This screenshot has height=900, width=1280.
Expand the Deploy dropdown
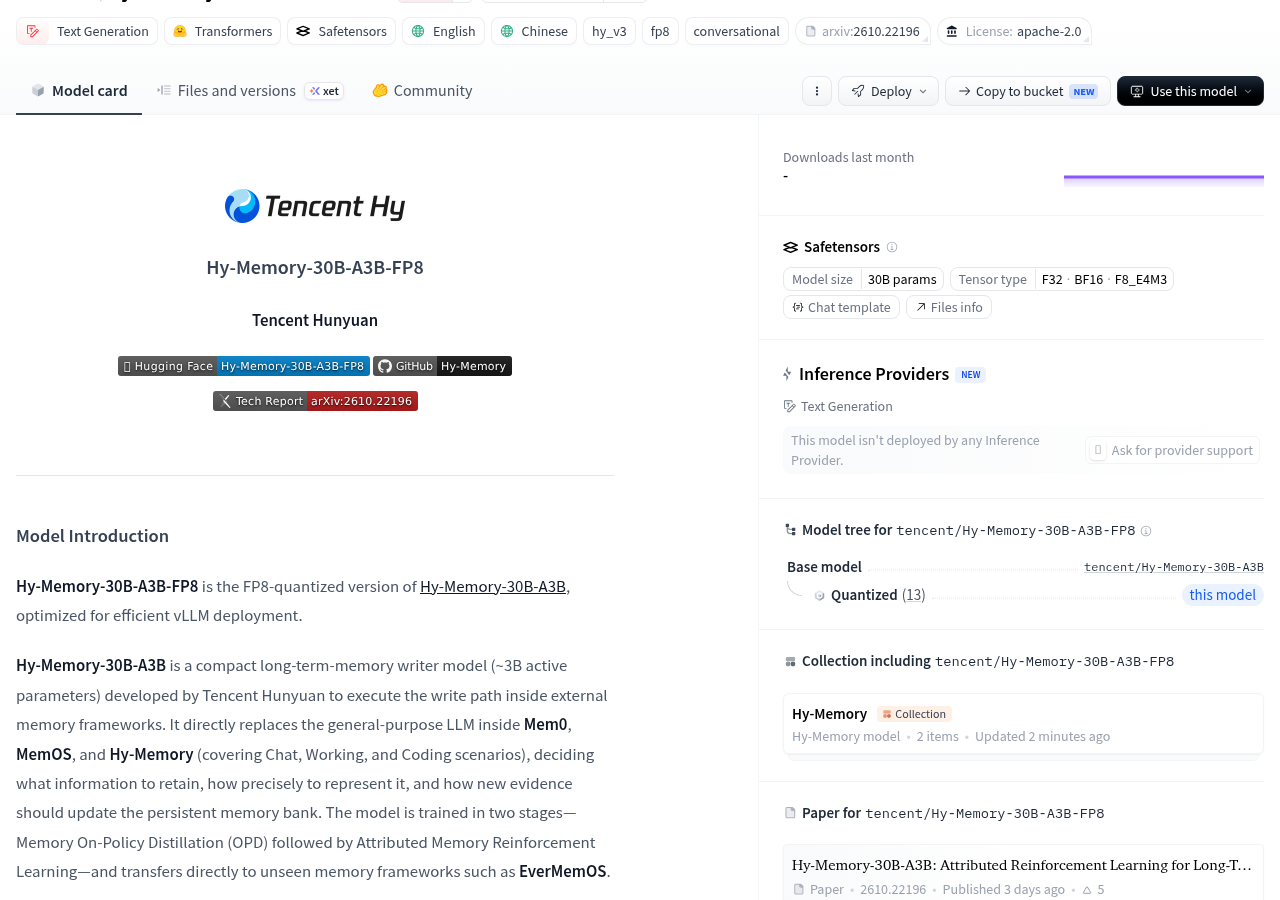coord(888,91)
